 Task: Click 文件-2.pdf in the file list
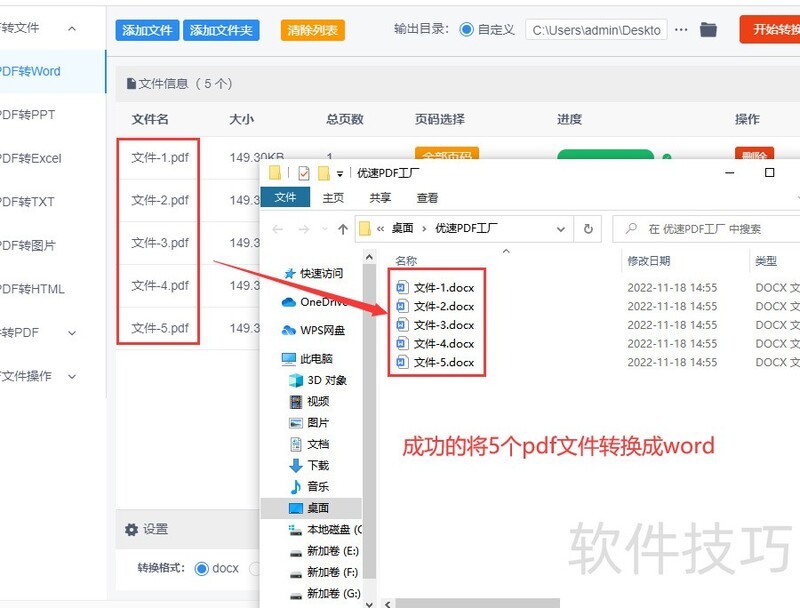(x=160, y=200)
